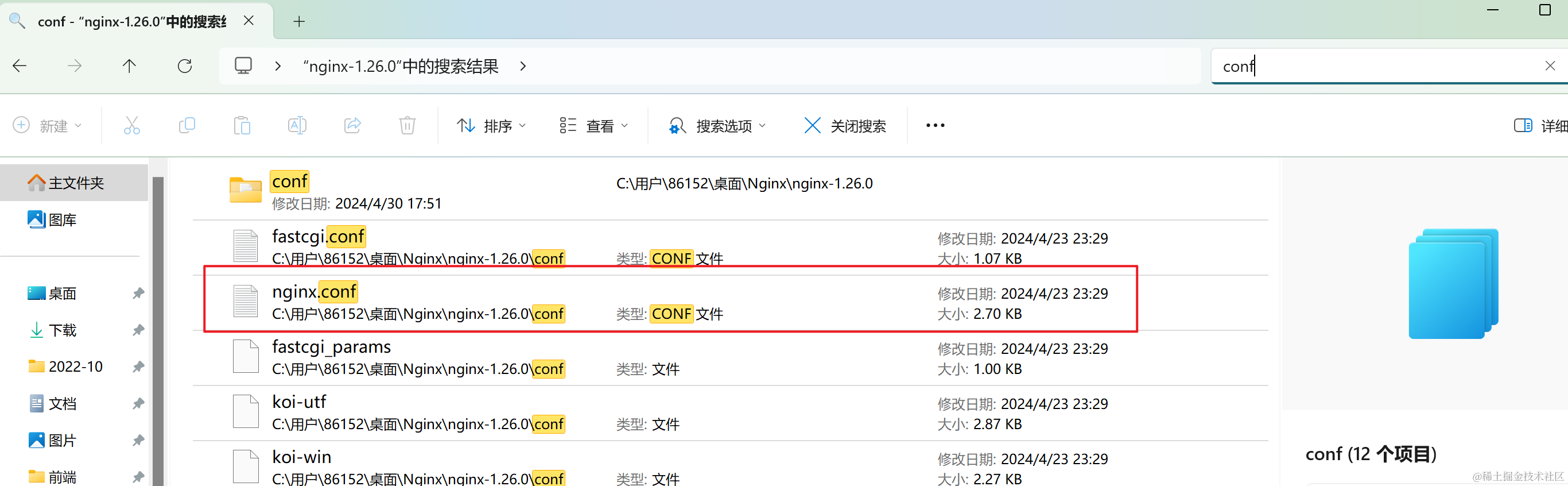The width and height of the screenshot is (1568, 486).
Task: Open the 查看 view dropdown
Action: pos(593,125)
